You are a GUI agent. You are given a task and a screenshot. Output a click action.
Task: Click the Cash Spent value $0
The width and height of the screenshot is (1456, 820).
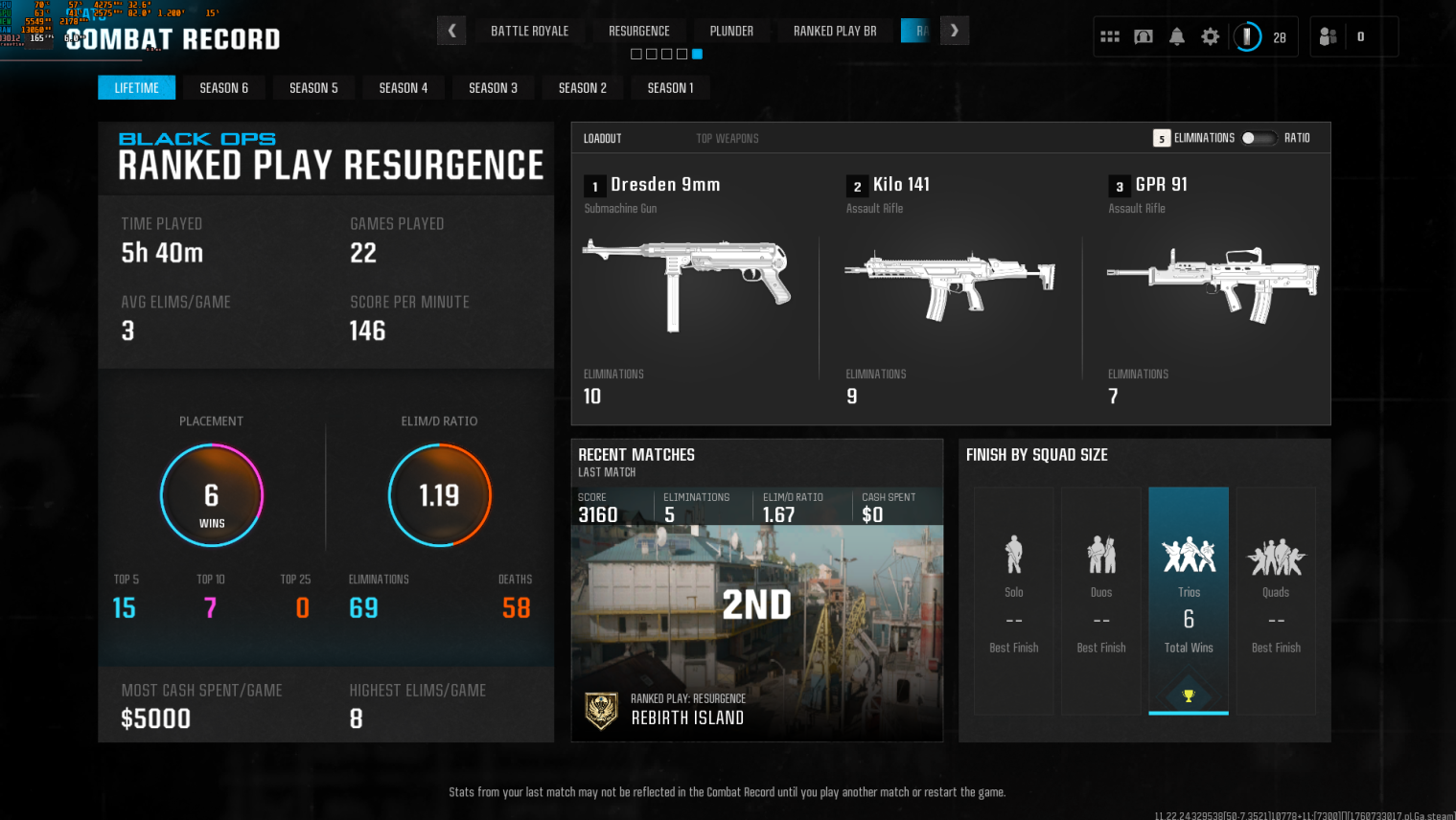tap(872, 515)
